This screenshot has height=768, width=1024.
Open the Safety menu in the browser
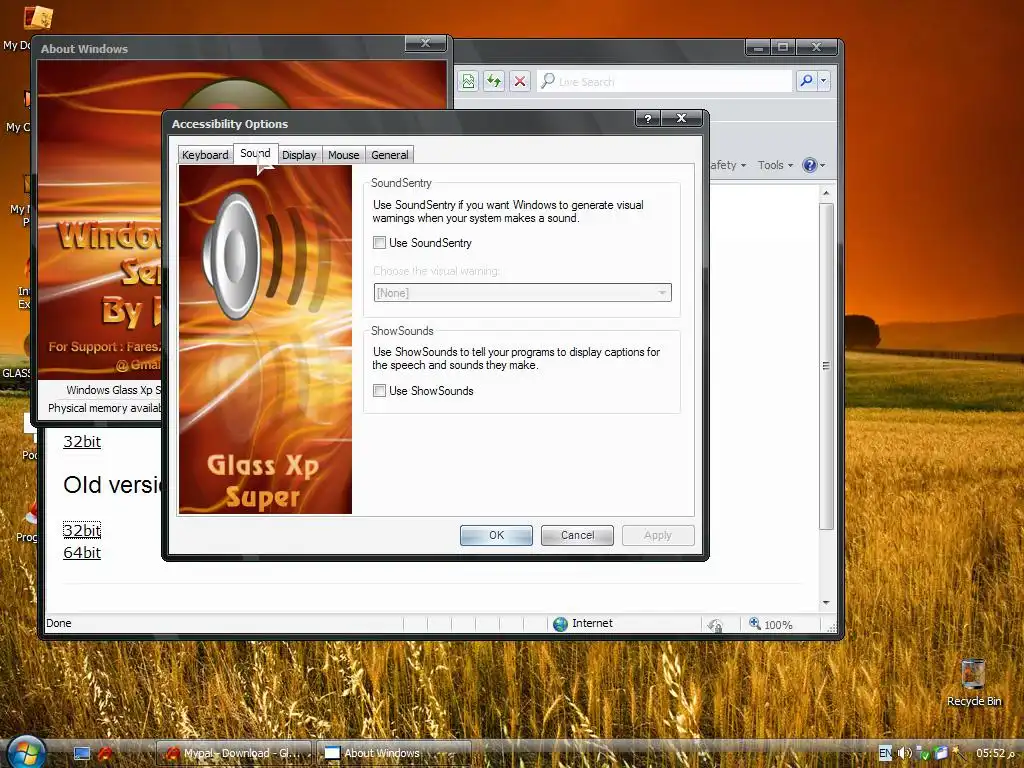point(728,165)
